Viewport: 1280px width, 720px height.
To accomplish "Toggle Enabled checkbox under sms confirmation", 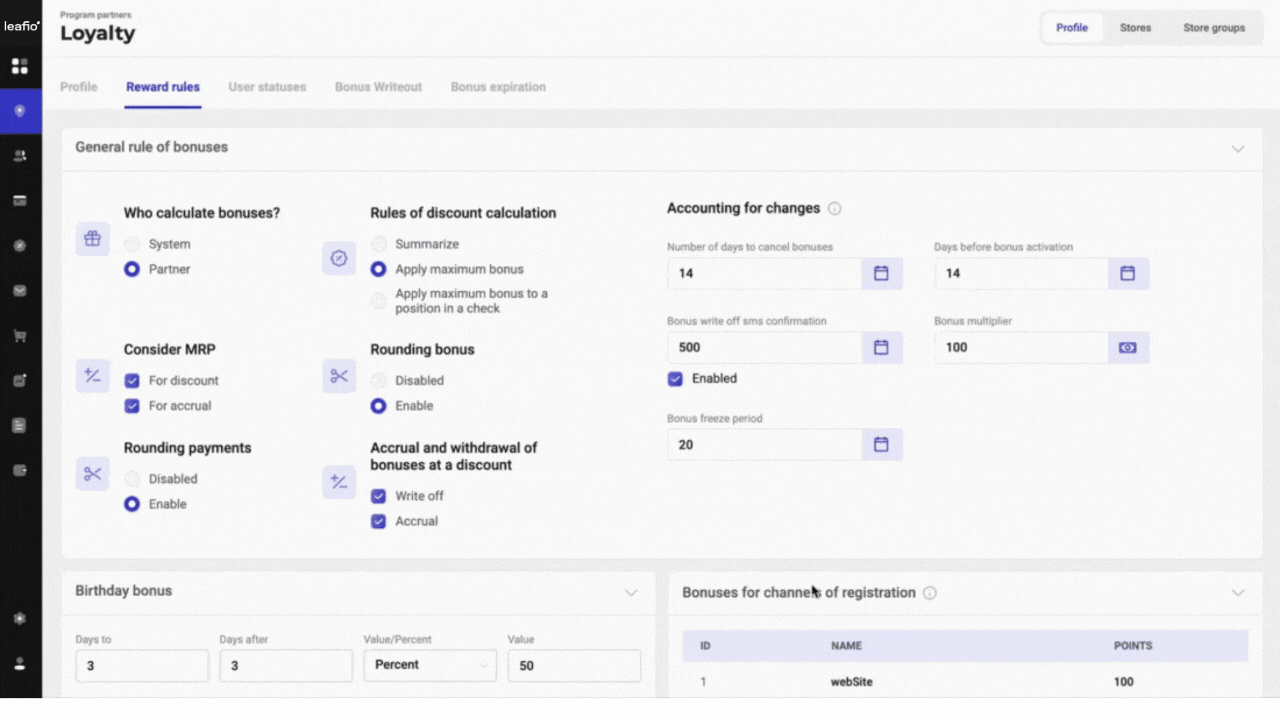I will click(676, 379).
